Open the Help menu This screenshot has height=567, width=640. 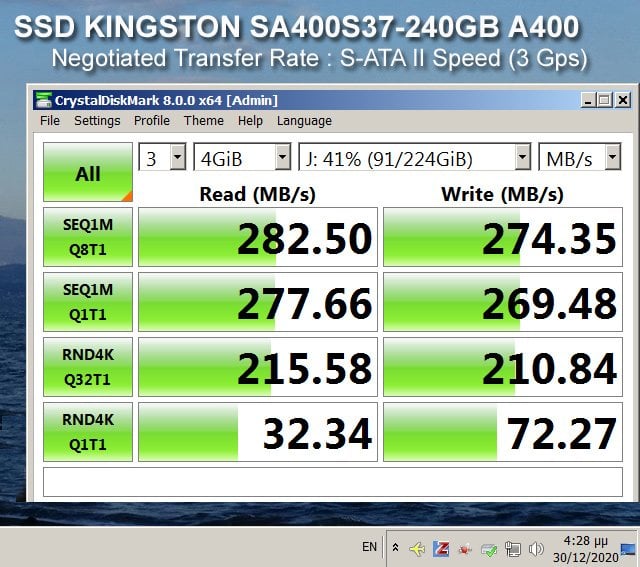click(250, 121)
